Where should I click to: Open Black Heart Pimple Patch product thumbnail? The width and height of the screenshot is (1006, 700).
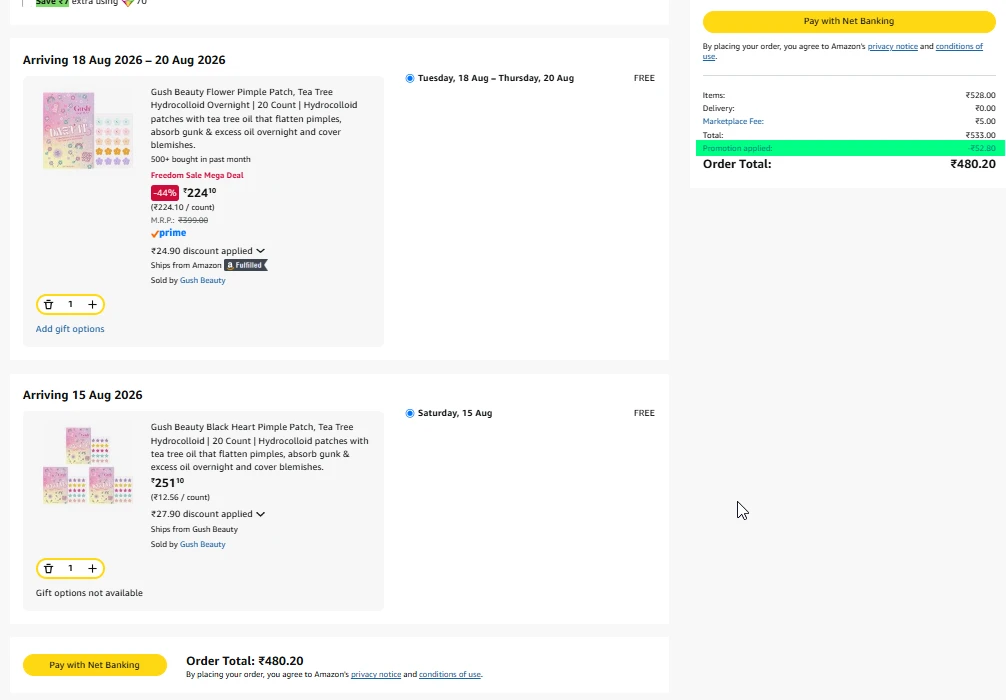[x=88, y=465]
